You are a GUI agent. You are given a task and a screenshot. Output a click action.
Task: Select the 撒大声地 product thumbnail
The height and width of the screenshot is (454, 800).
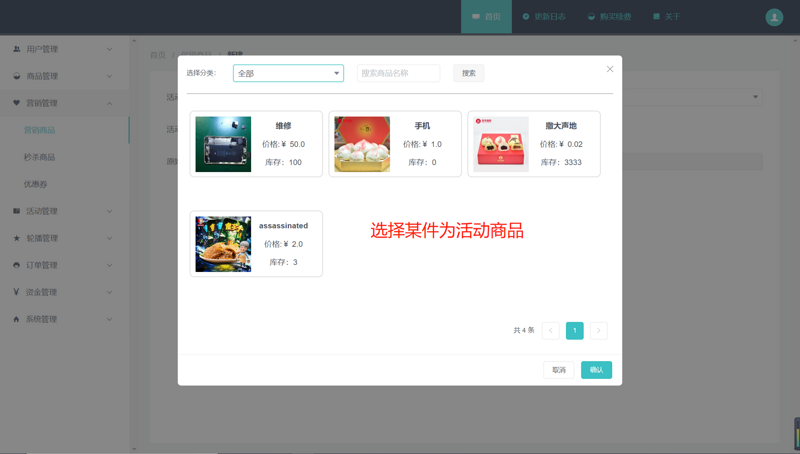501,144
